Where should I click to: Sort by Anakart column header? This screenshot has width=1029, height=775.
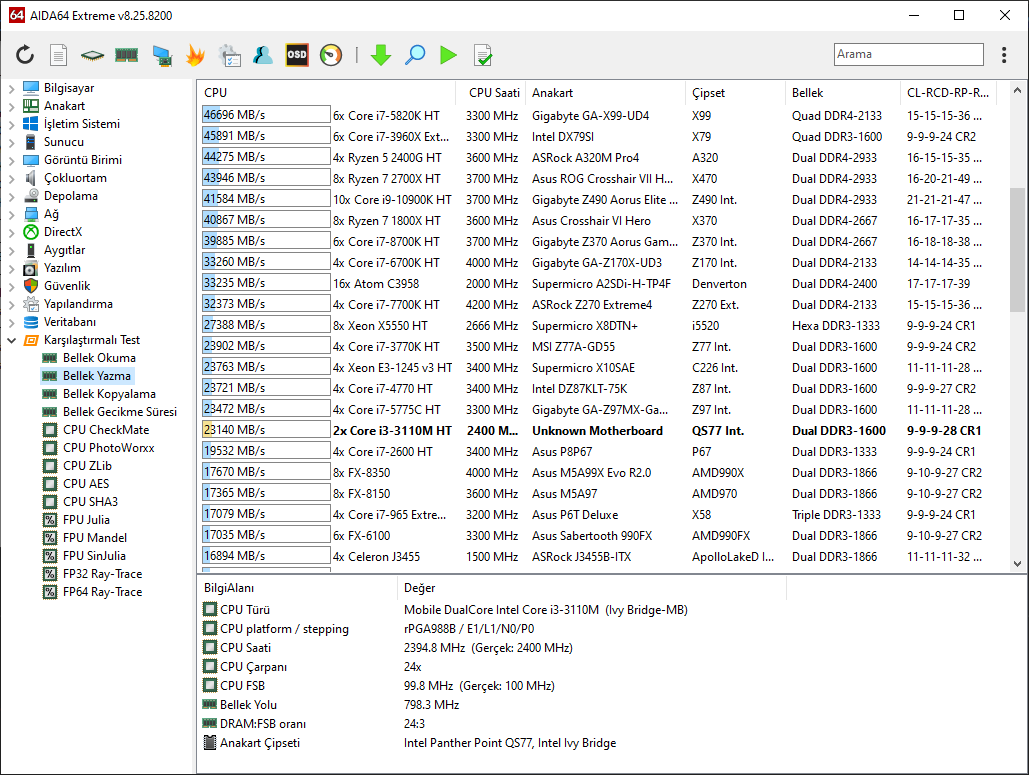tap(606, 93)
